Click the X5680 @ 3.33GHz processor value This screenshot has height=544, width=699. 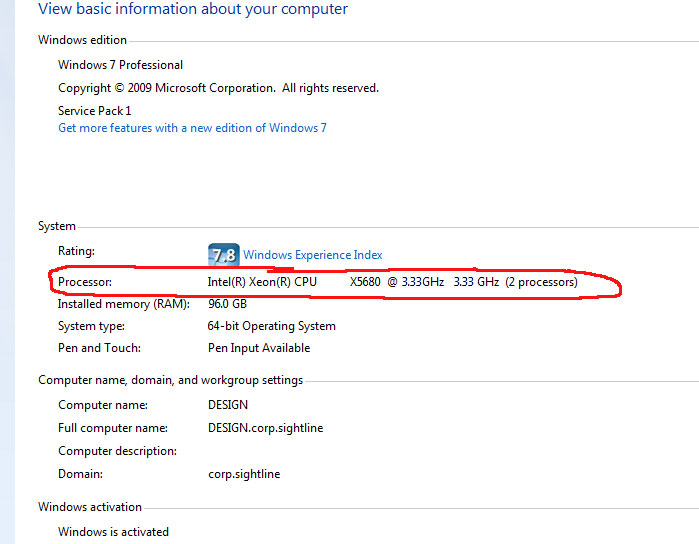pos(397,282)
